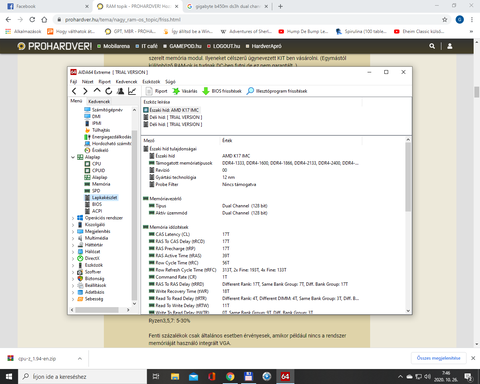The image size is (480, 384).
Task: Go up one level in AIDA64
Action: (x=97, y=91)
